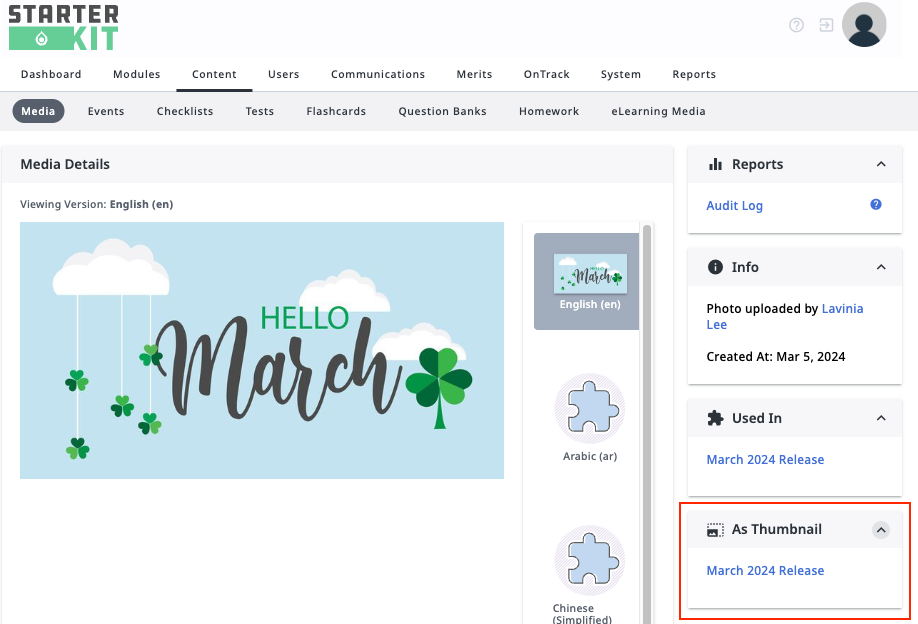918x624 pixels.
Task: Switch to the eLearning Media sub-tab
Action: pos(658,111)
